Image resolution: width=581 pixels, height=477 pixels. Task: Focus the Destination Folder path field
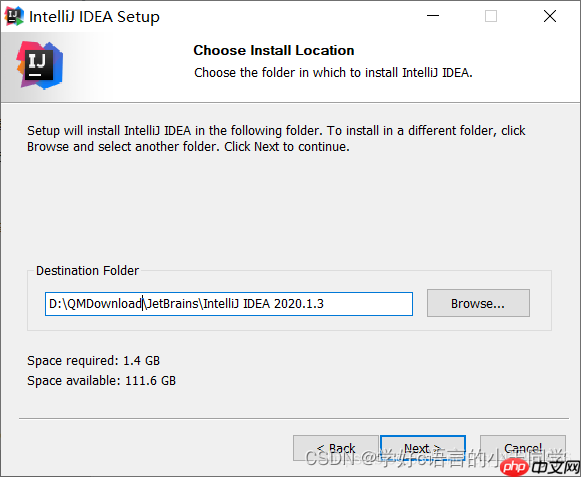pos(229,304)
